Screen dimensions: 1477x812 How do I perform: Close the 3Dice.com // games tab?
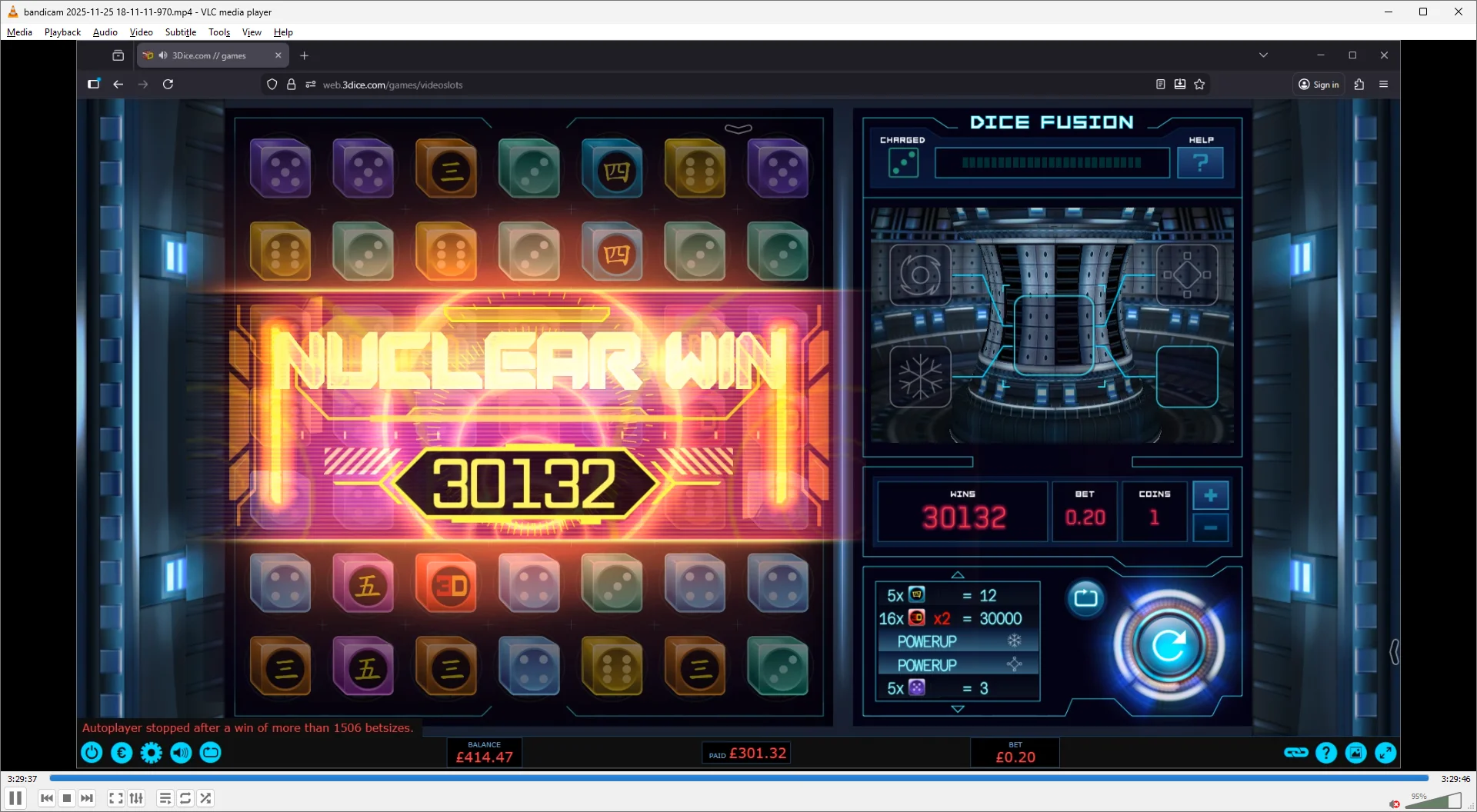coord(278,55)
